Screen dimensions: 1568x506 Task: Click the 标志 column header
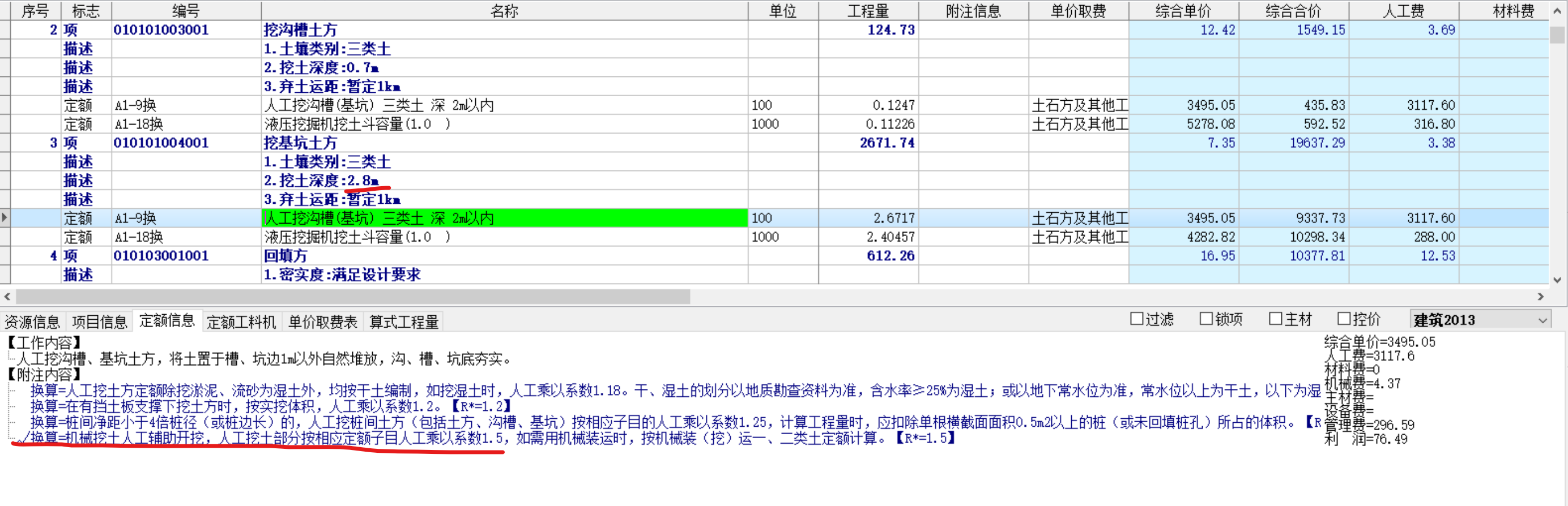point(86,10)
